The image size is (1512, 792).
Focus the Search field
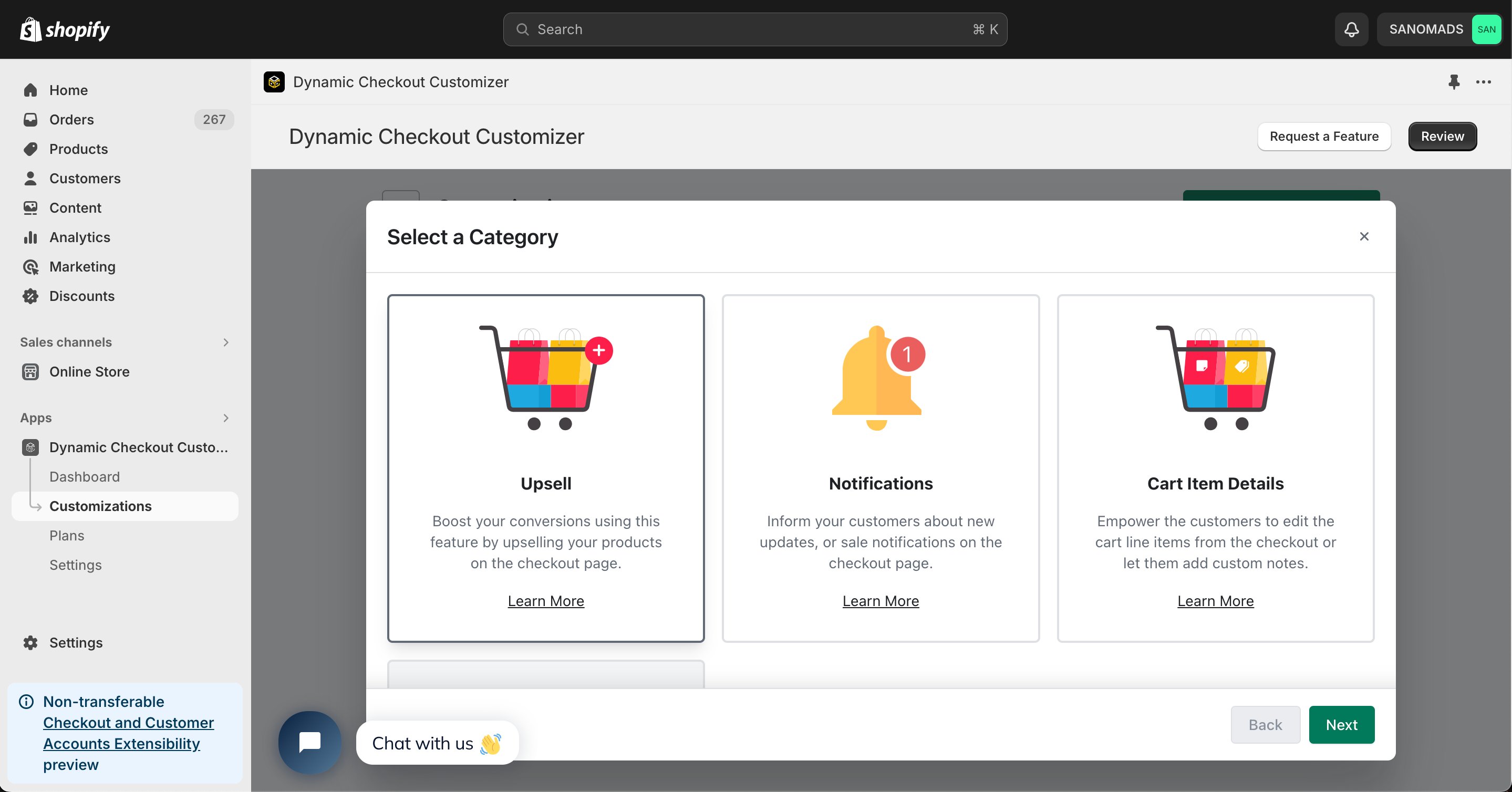click(755, 29)
